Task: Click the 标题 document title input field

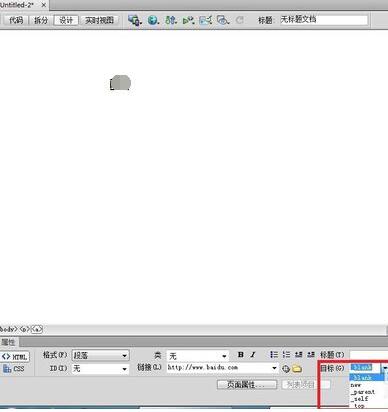Action: pyautogui.click(x=324, y=20)
